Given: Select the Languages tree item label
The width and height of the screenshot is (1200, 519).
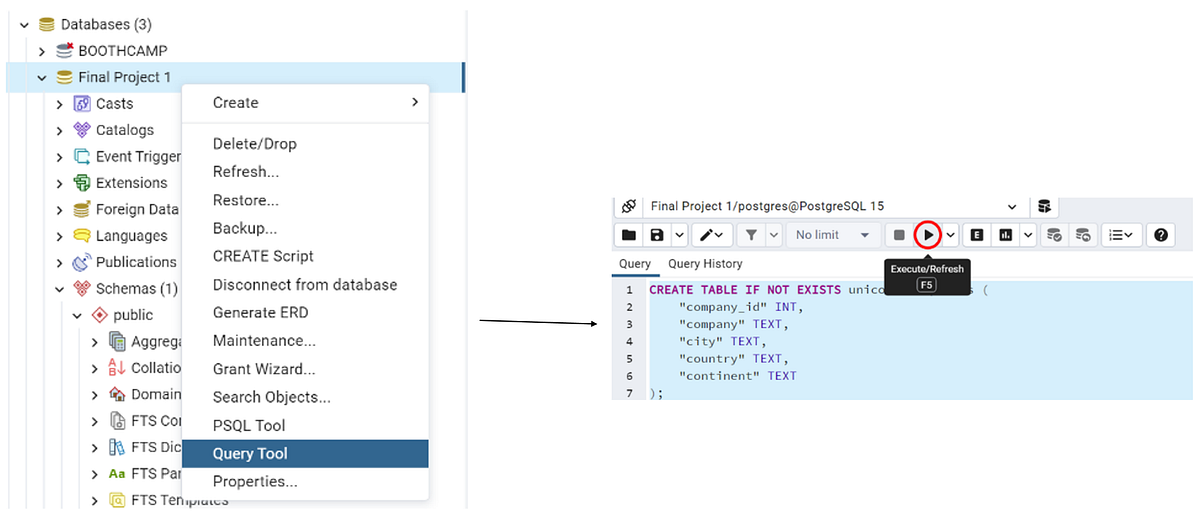Looking at the screenshot, I should 131,236.
